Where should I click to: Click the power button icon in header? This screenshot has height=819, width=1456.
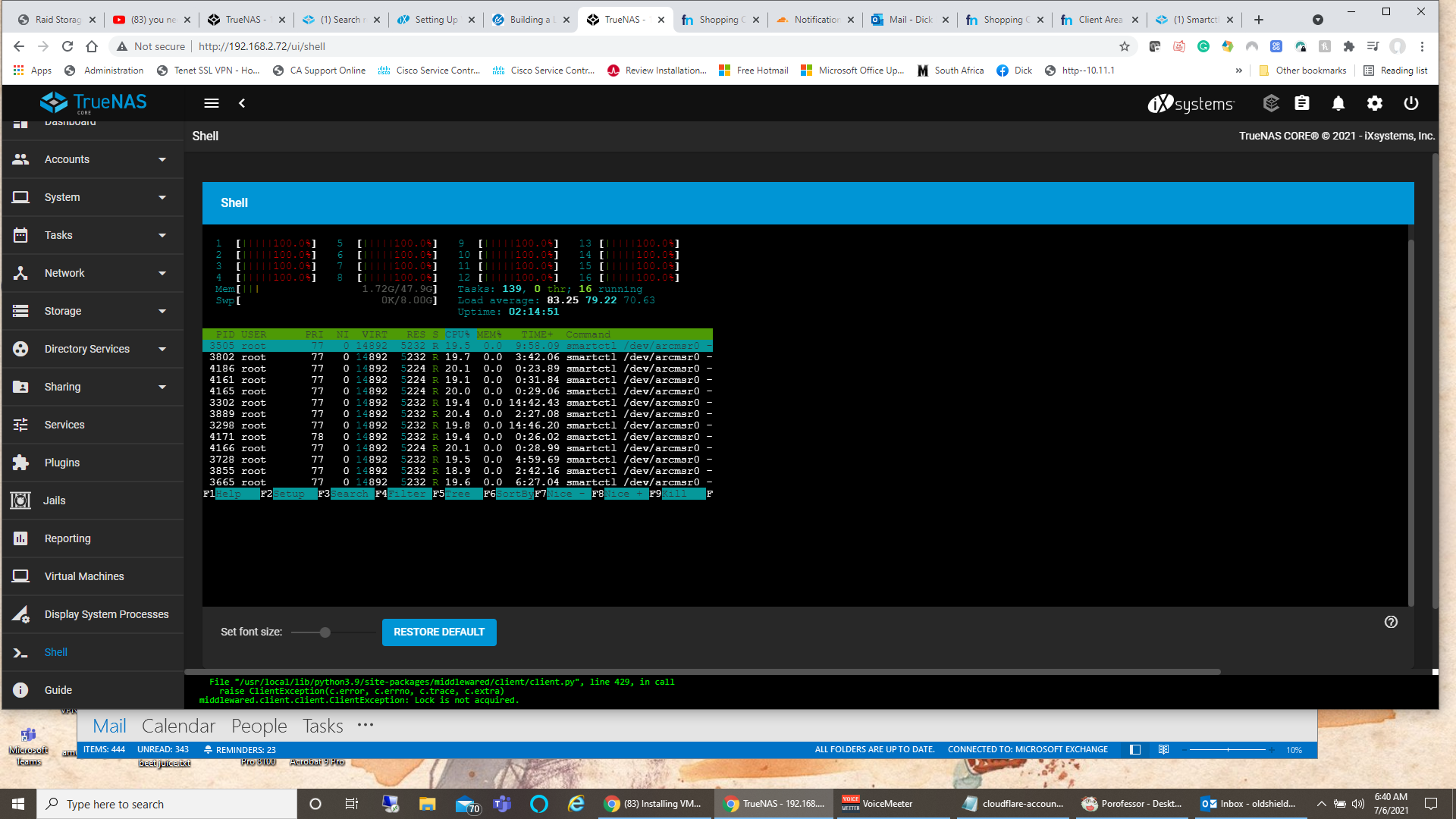[1411, 103]
